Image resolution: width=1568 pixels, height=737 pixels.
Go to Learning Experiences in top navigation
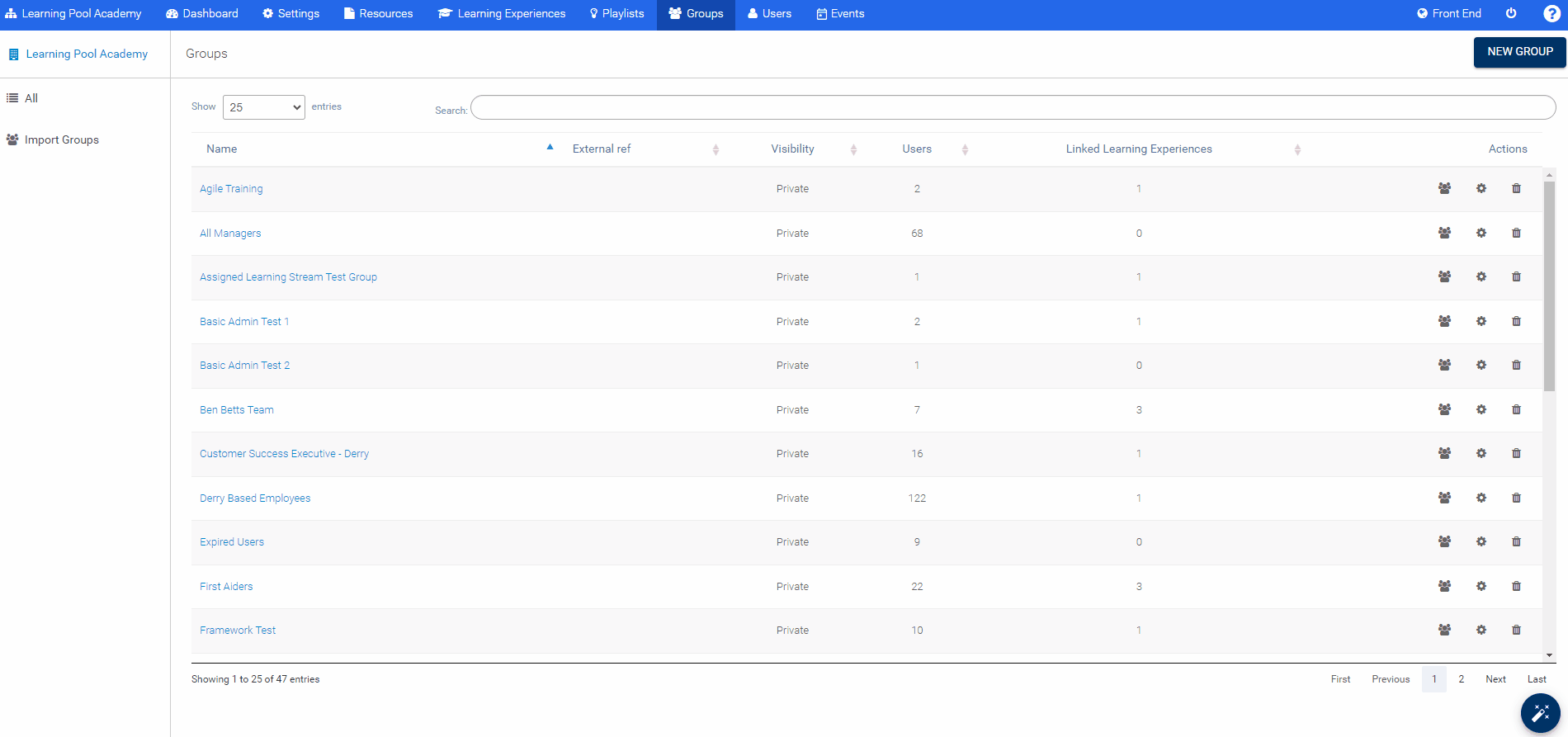pyautogui.click(x=502, y=14)
